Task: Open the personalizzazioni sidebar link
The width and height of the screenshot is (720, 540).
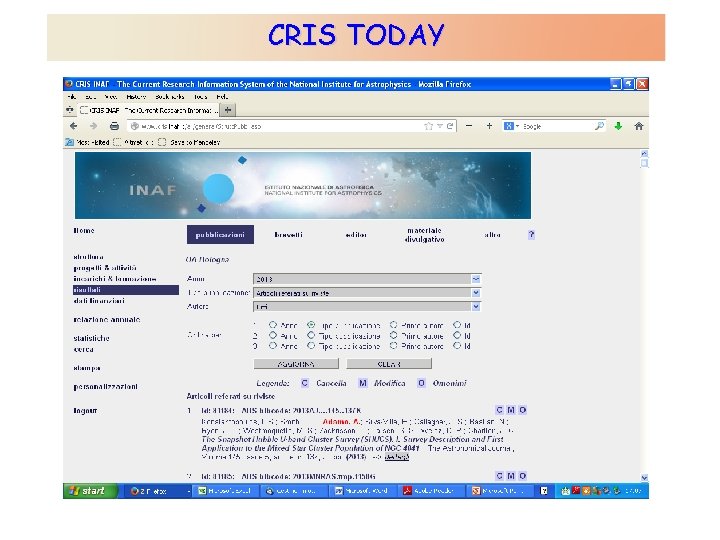Action: [105, 387]
